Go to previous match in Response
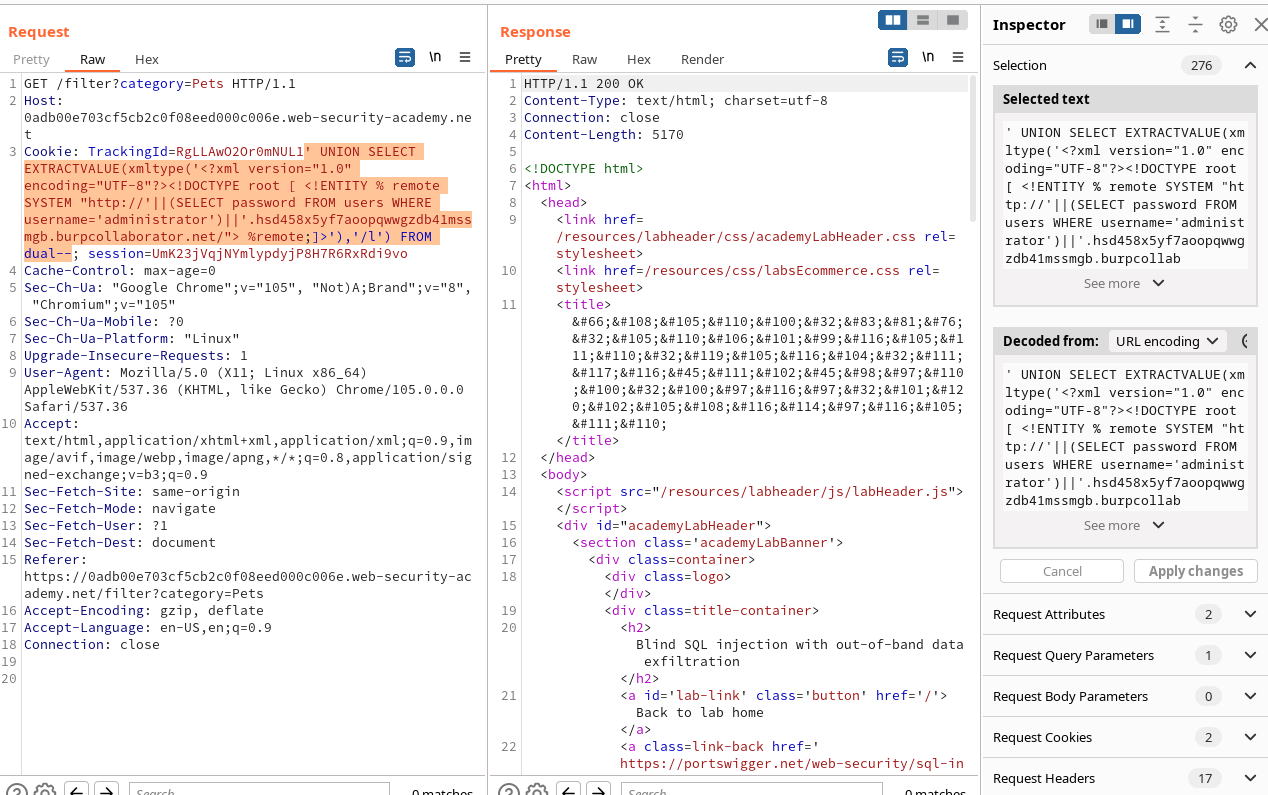Image resolution: width=1268 pixels, height=795 pixels. tap(569, 790)
